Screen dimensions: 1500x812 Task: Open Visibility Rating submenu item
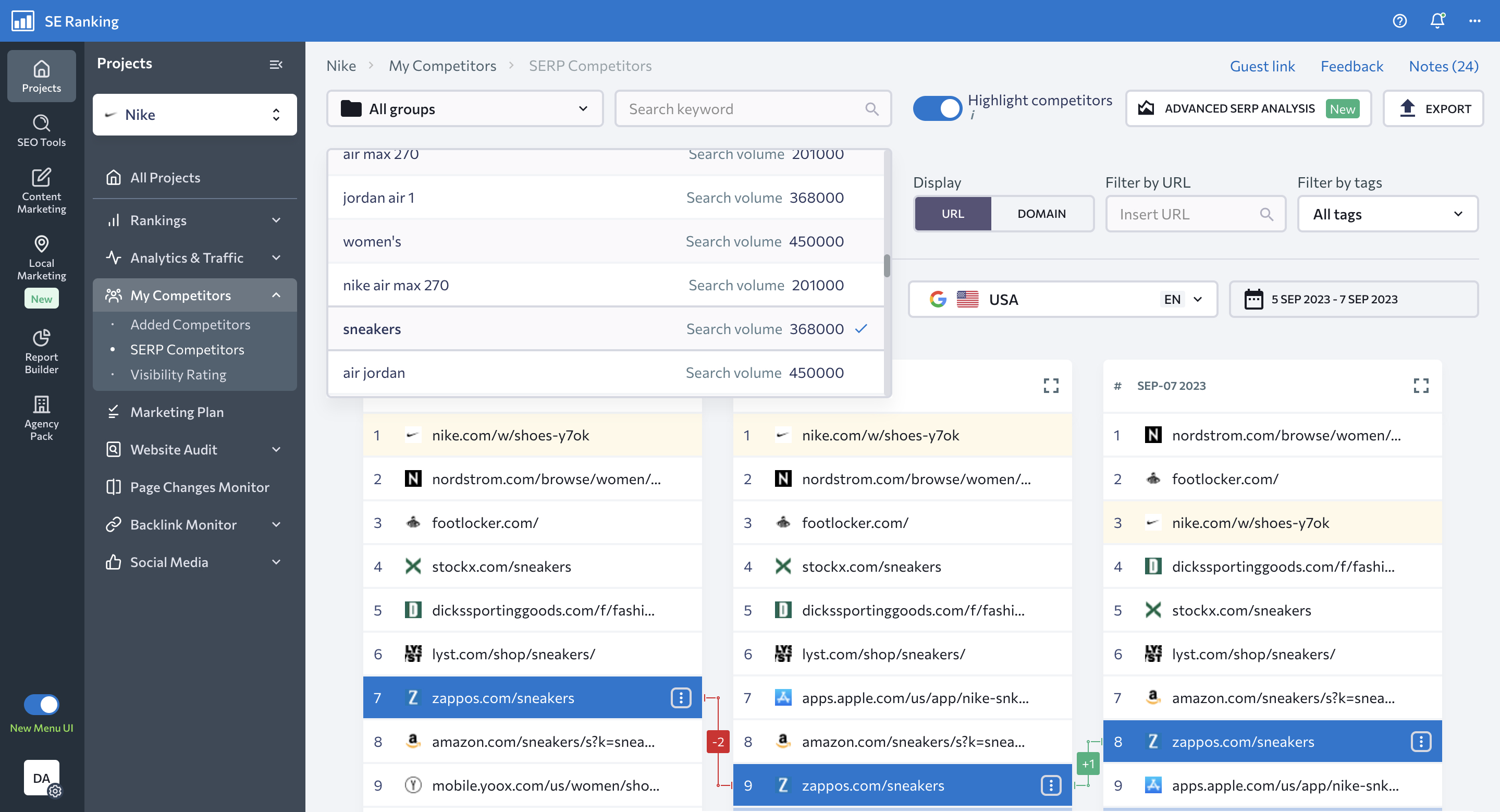pyautogui.click(x=178, y=374)
